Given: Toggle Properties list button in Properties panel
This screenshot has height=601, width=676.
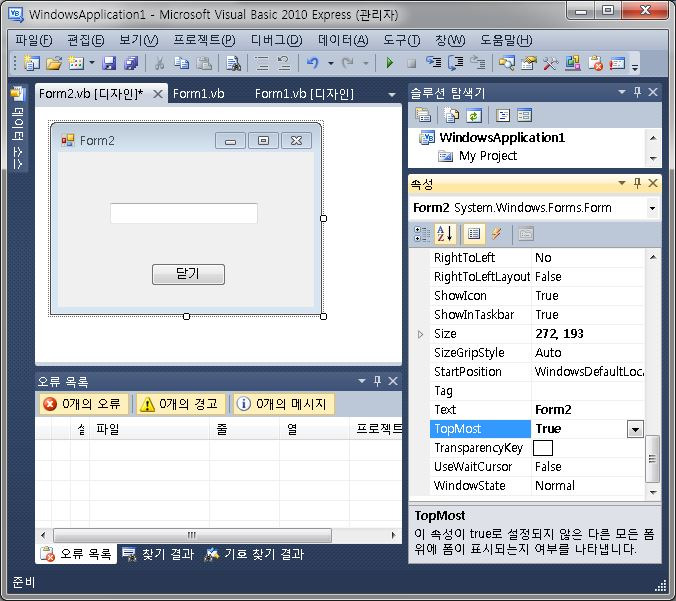Looking at the screenshot, I should coord(474,234).
